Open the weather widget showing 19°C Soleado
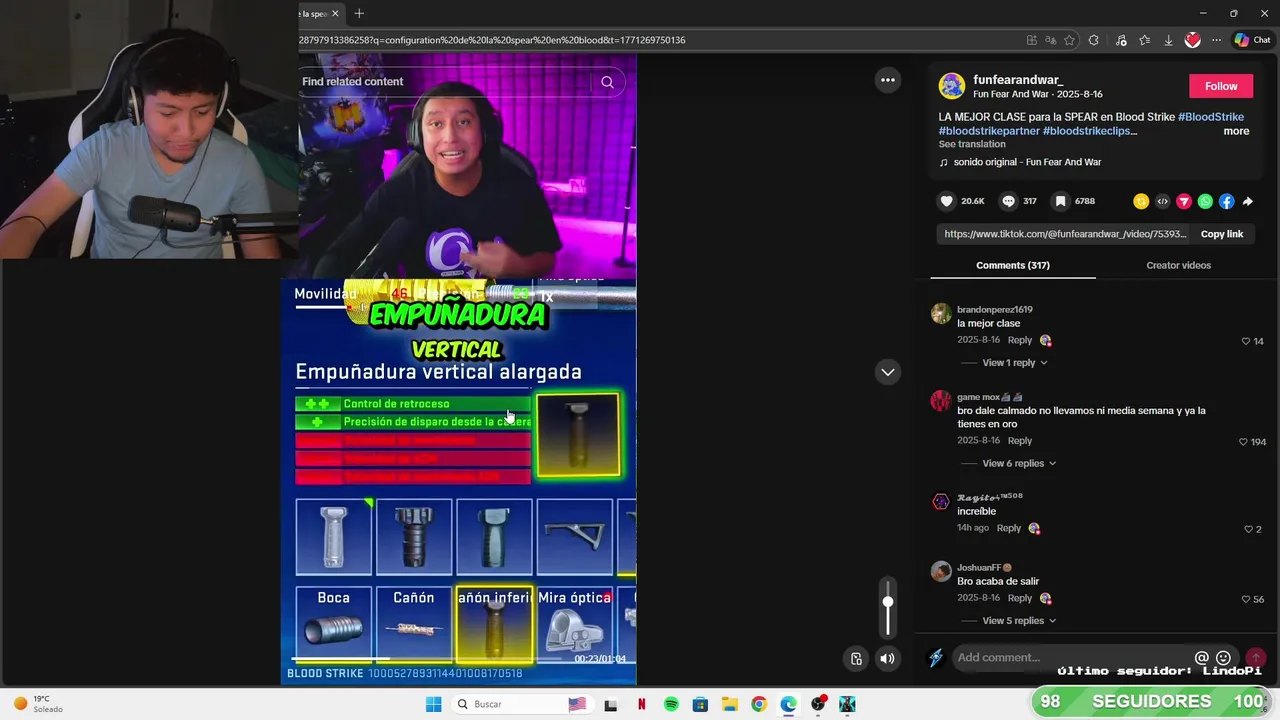1280x720 pixels. click(x=38, y=704)
